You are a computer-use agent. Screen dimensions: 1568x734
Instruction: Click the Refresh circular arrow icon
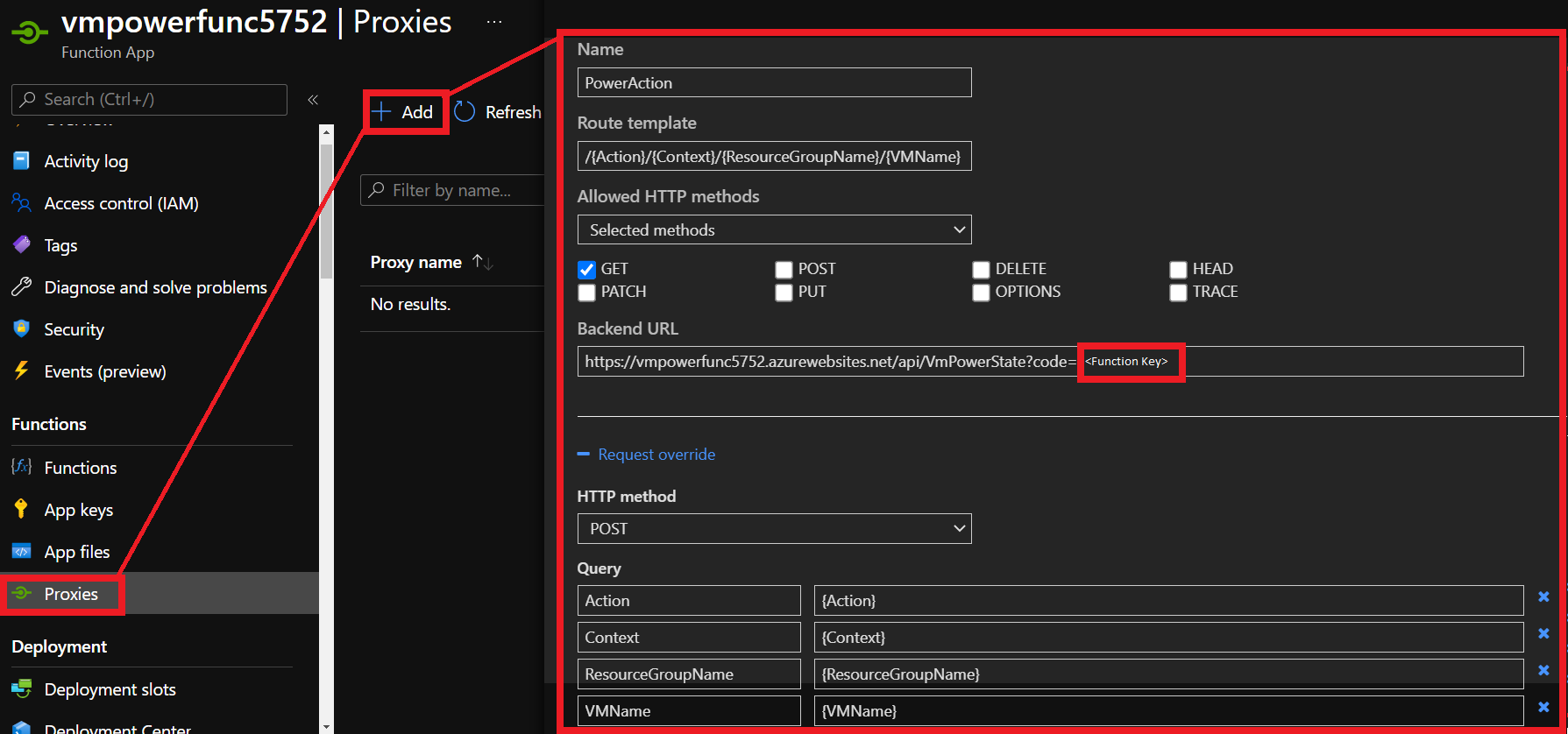[x=465, y=111]
